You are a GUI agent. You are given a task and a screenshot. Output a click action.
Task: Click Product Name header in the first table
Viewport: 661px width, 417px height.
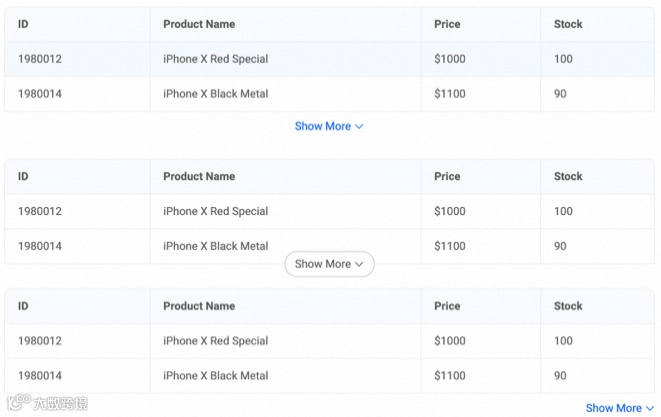[x=199, y=24]
